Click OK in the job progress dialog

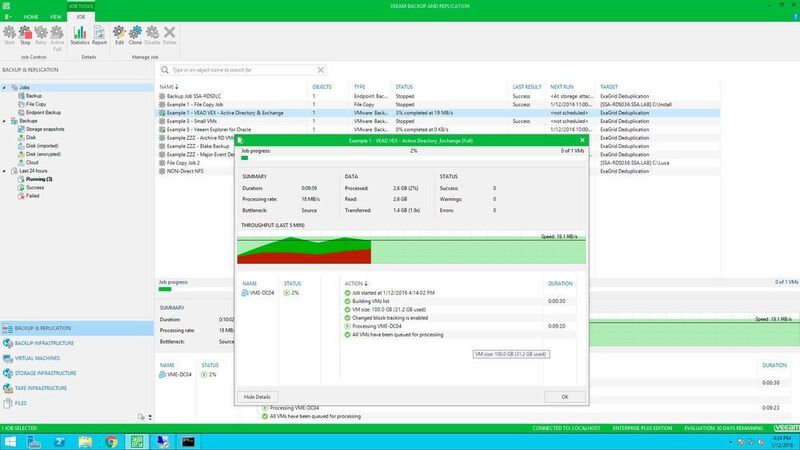[565, 396]
